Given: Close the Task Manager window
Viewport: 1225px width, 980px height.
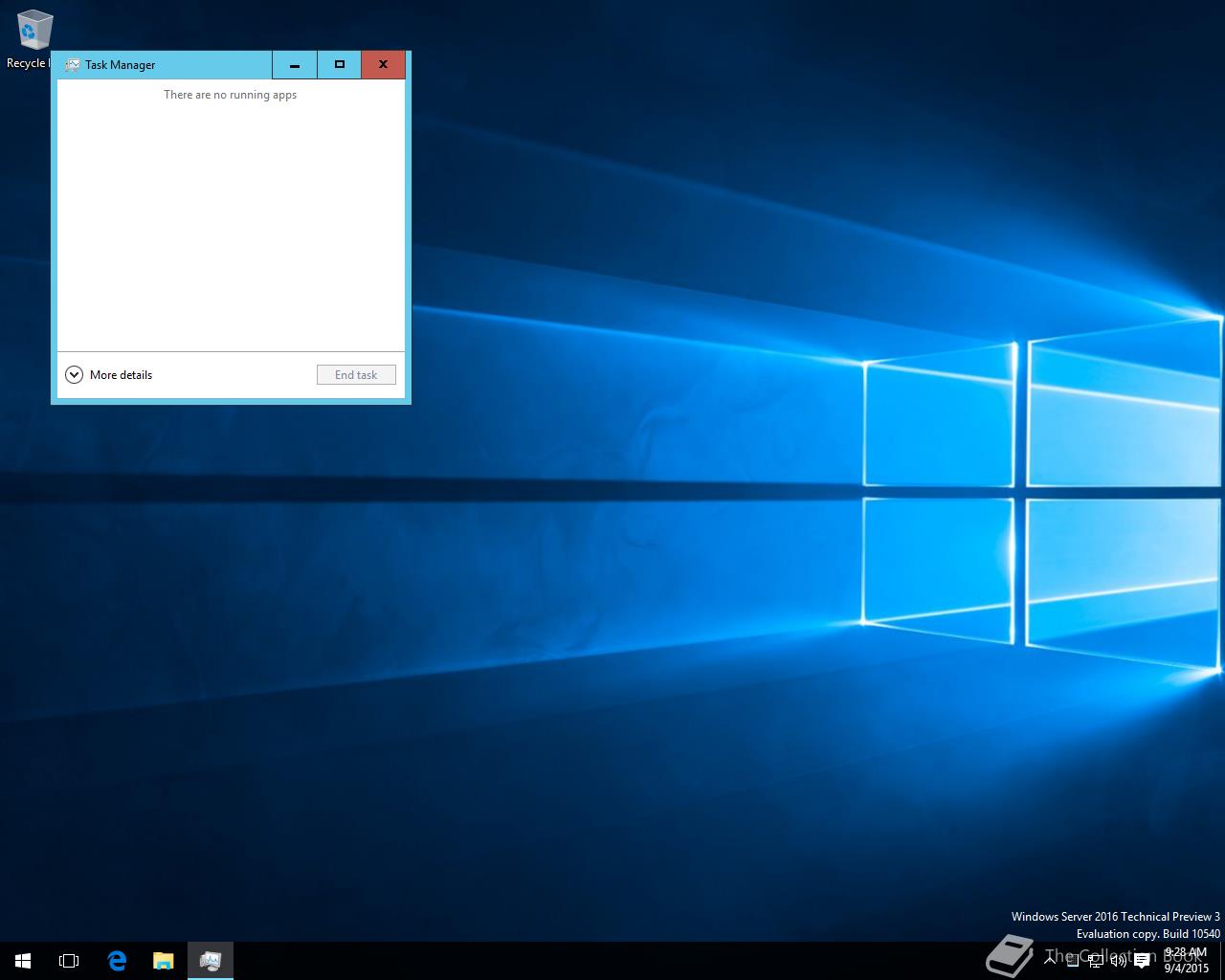Looking at the screenshot, I should (383, 65).
